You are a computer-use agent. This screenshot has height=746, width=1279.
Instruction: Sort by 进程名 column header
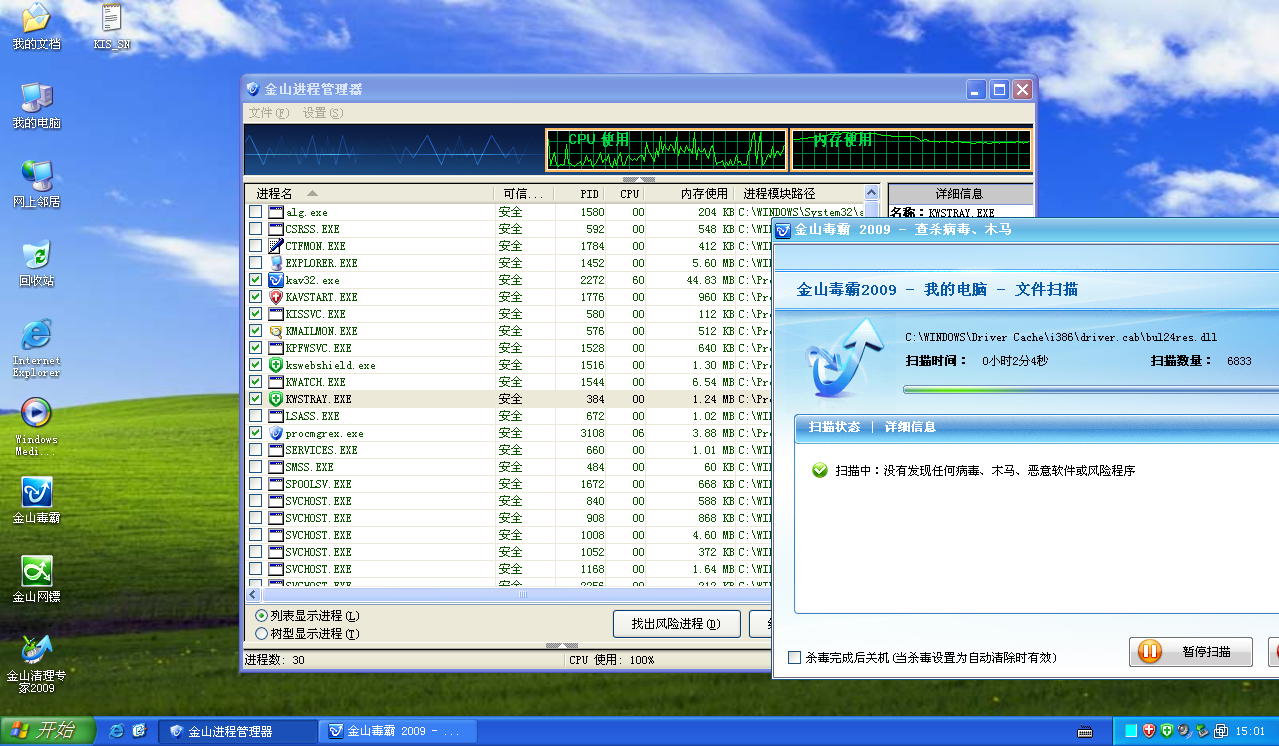tap(369, 194)
